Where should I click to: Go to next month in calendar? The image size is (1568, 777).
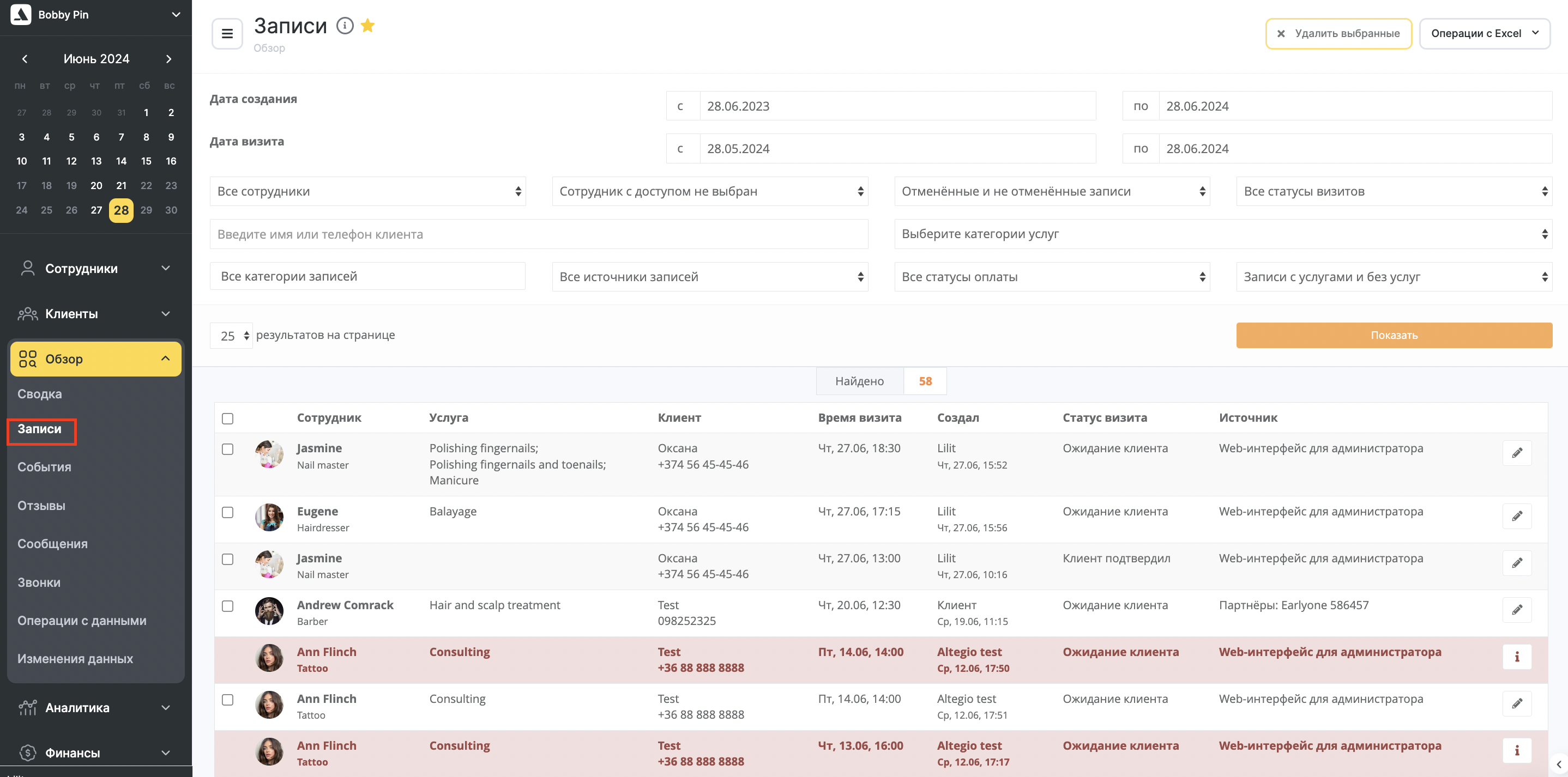(168, 59)
